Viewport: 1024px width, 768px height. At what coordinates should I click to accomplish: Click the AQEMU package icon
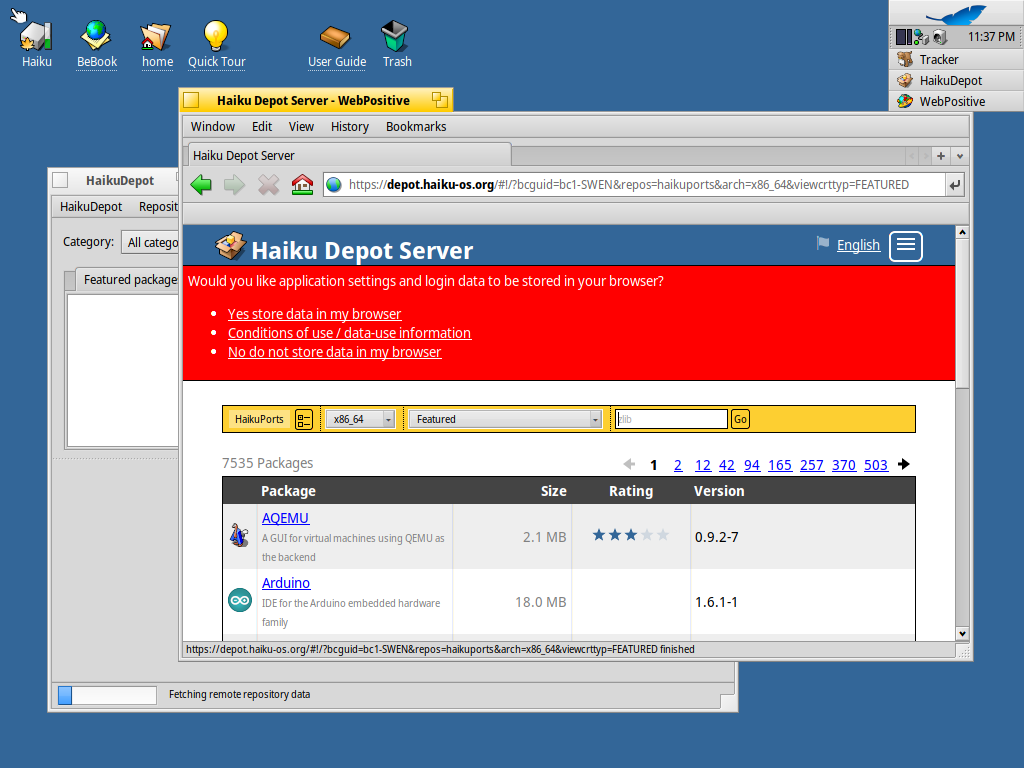pos(239,536)
